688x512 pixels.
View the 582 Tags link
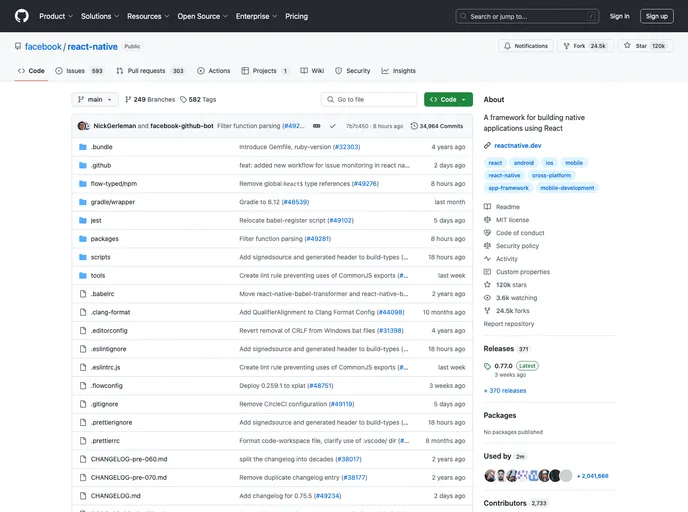click(198, 100)
